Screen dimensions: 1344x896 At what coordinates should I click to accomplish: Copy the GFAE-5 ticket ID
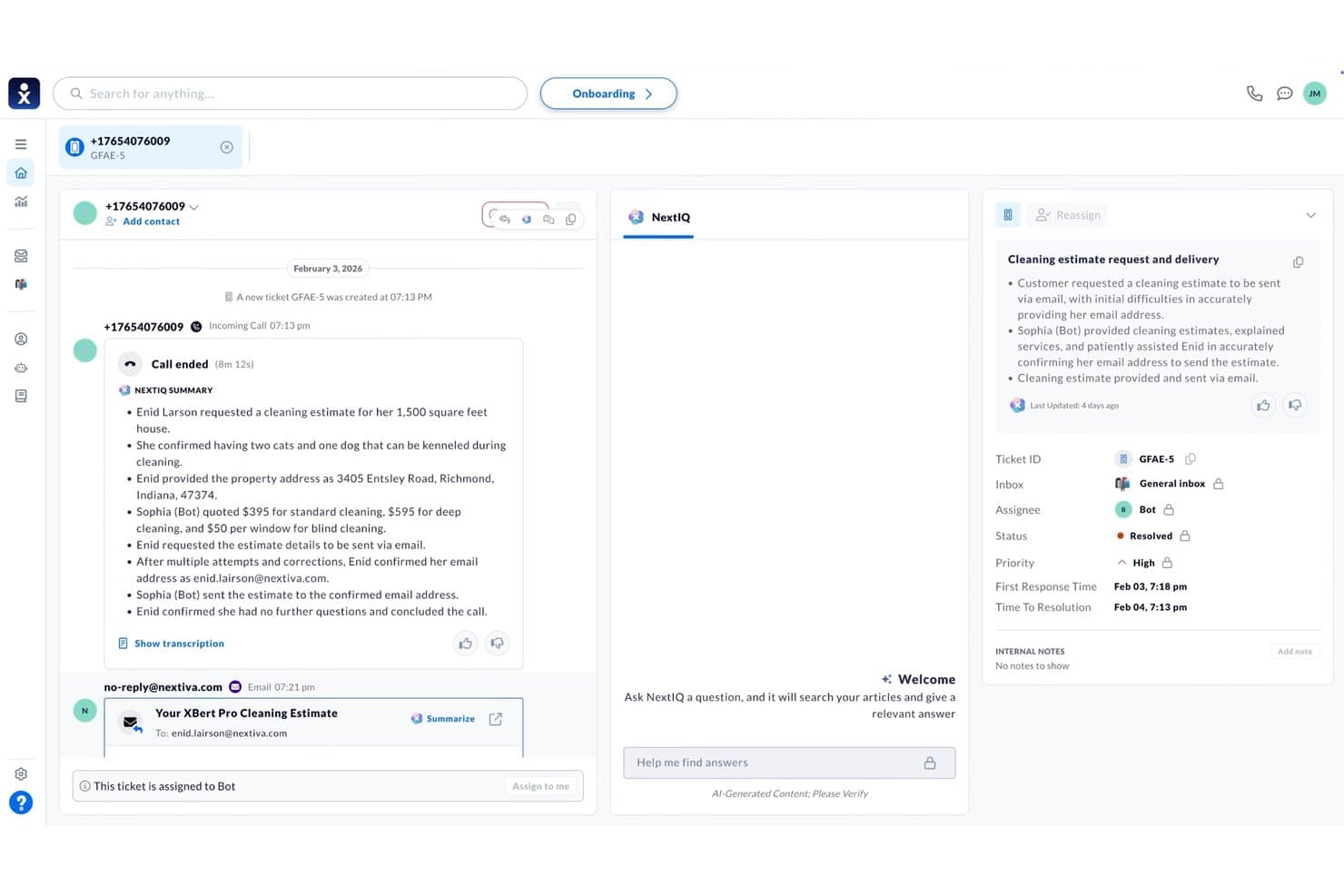(x=1191, y=458)
